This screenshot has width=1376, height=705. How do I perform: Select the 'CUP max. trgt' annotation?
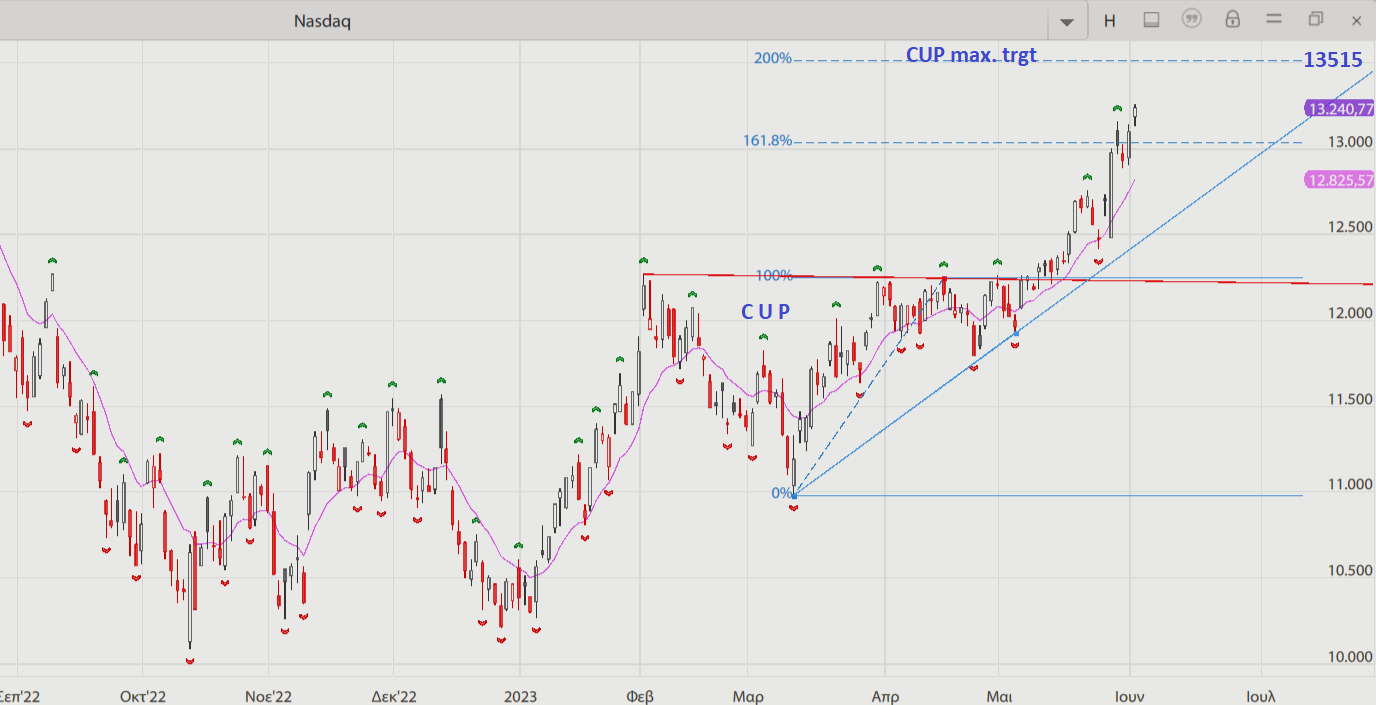click(971, 56)
